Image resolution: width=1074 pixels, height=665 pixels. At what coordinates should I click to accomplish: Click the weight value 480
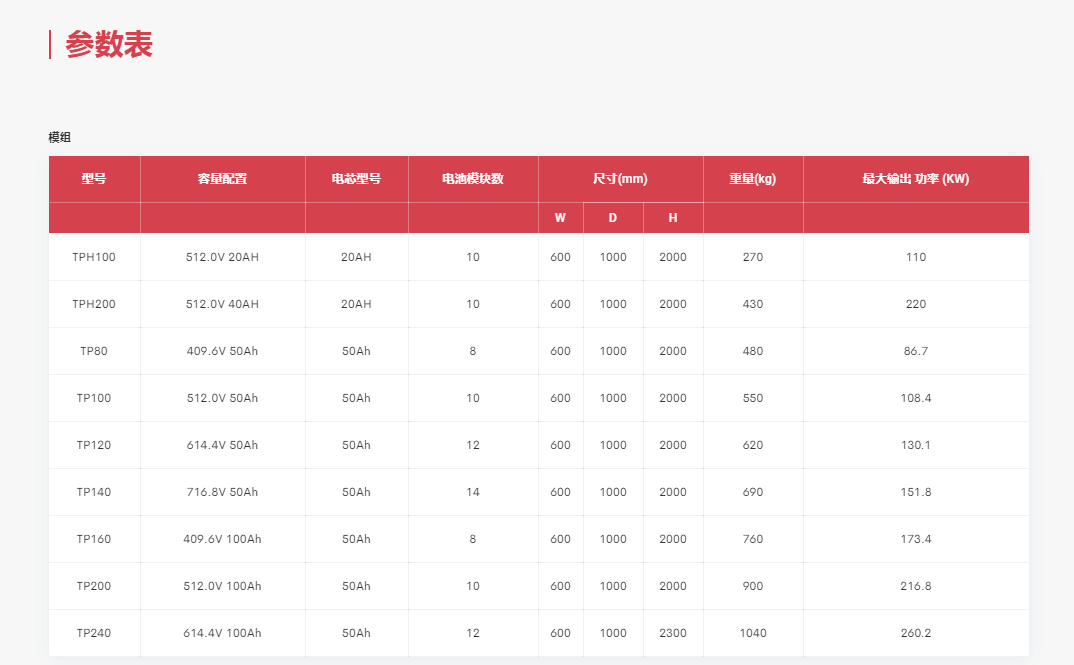pyautogui.click(x=753, y=351)
